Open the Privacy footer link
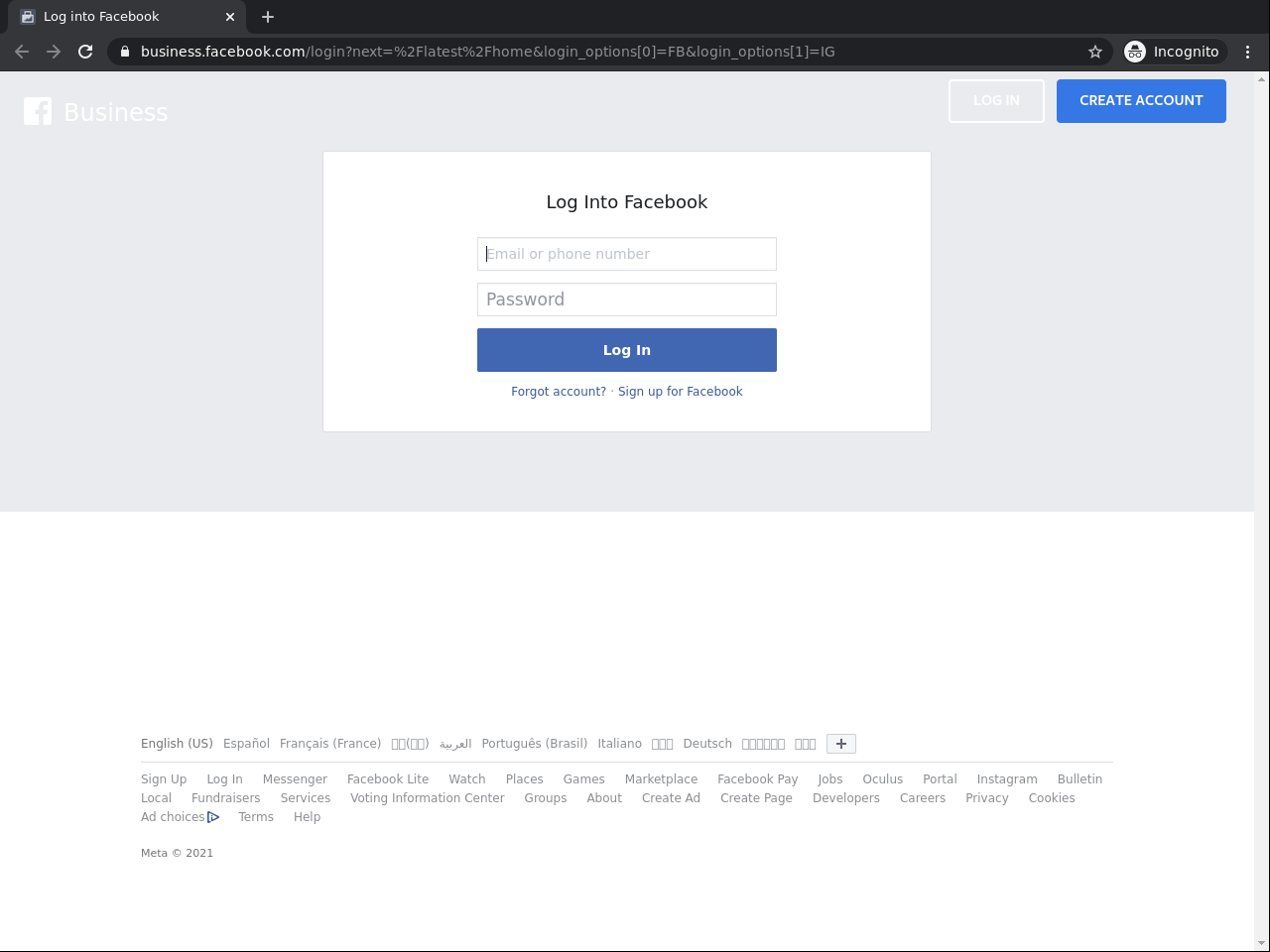The width and height of the screenshot is (1270, 952). [x=987, y=798]
